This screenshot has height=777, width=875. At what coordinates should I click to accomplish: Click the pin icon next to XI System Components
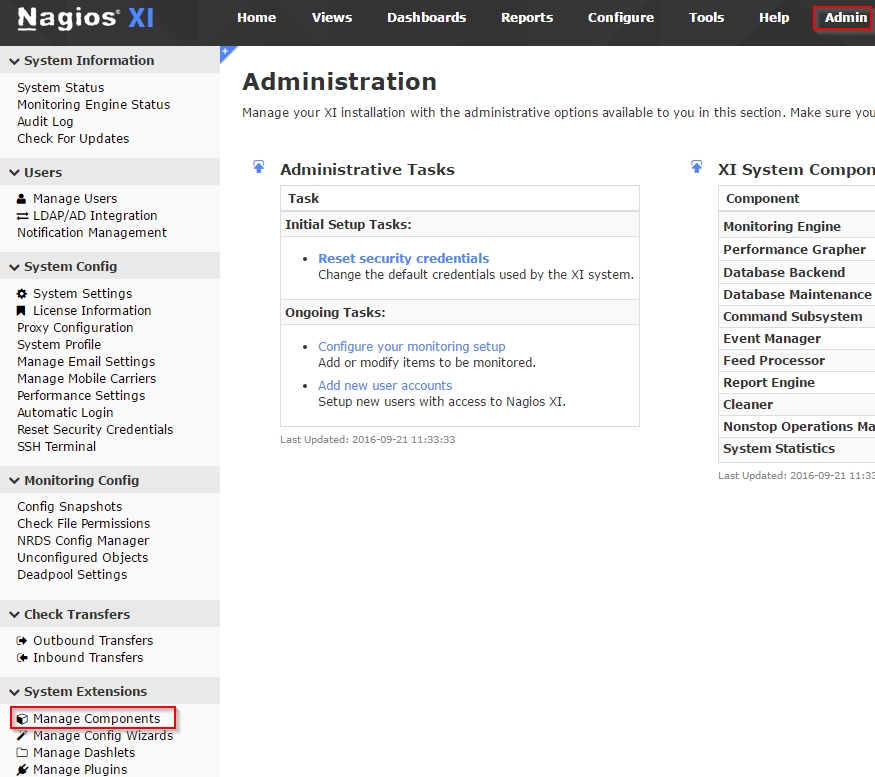tap(696, 167)
